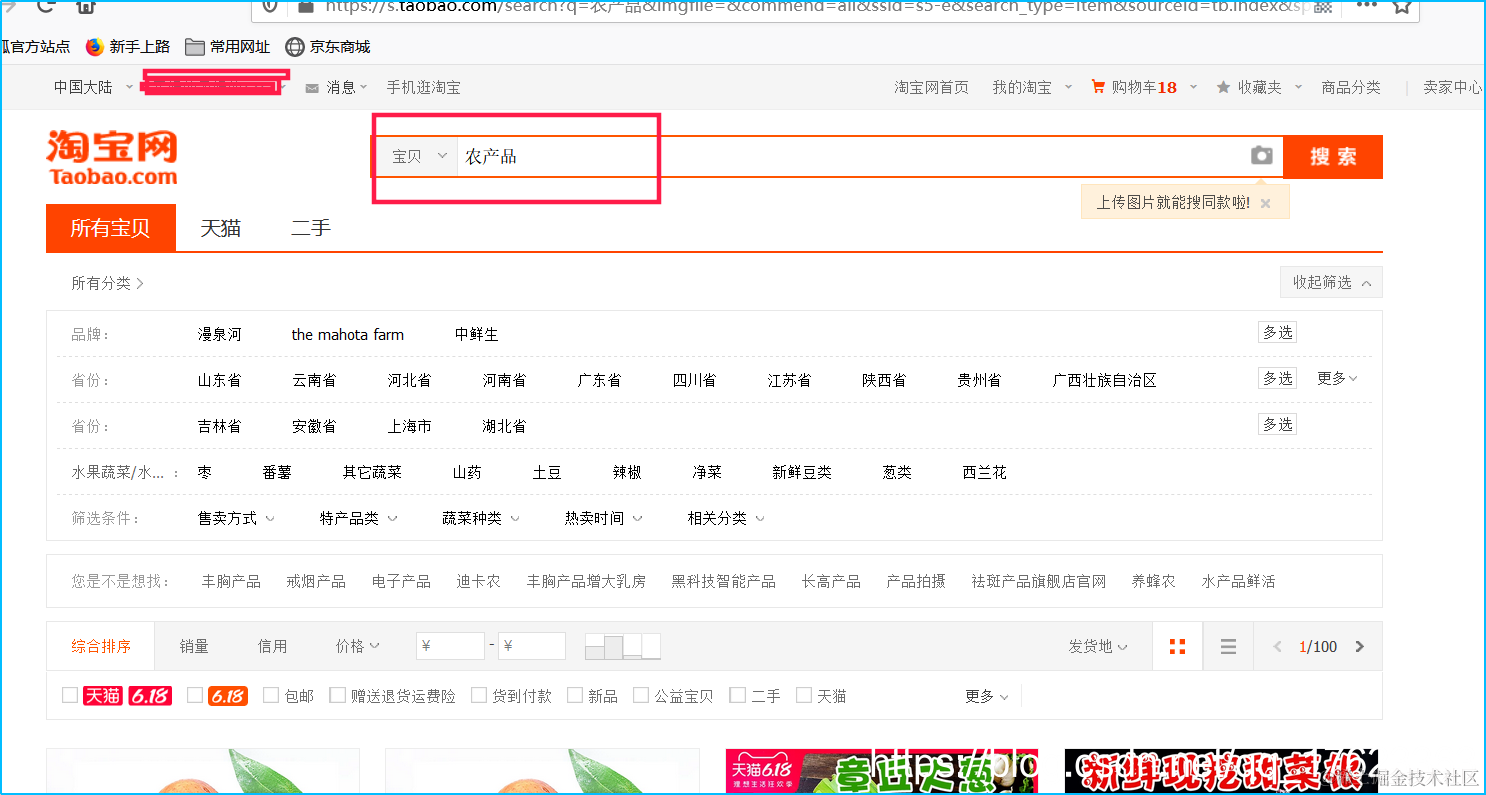This screenshot has height=795, width=1486.
Task: Click the price distribution histogram slider
Action: (x=622, y=646)
